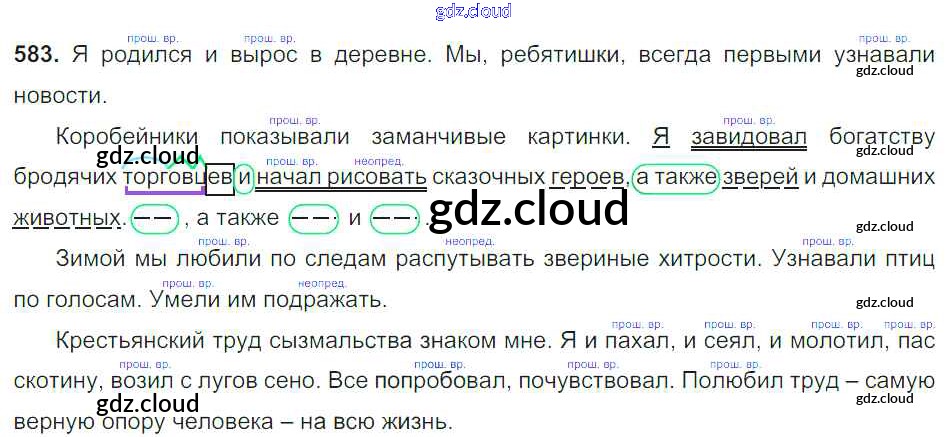The width and height of the screenshot is (947, 437).
Task: Click the blue gdz.cloud link at top
Action: tap(473, 12)
